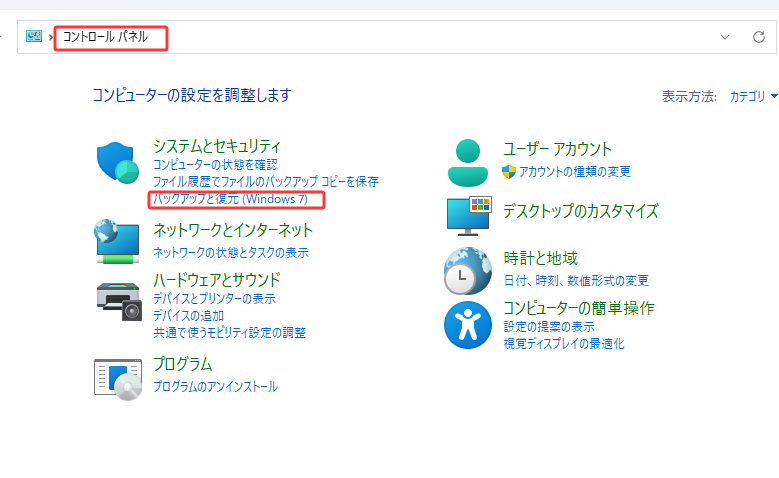Open the system and security shield icon
This screenshot has height=478, width=779.
[x=118, y=163]
